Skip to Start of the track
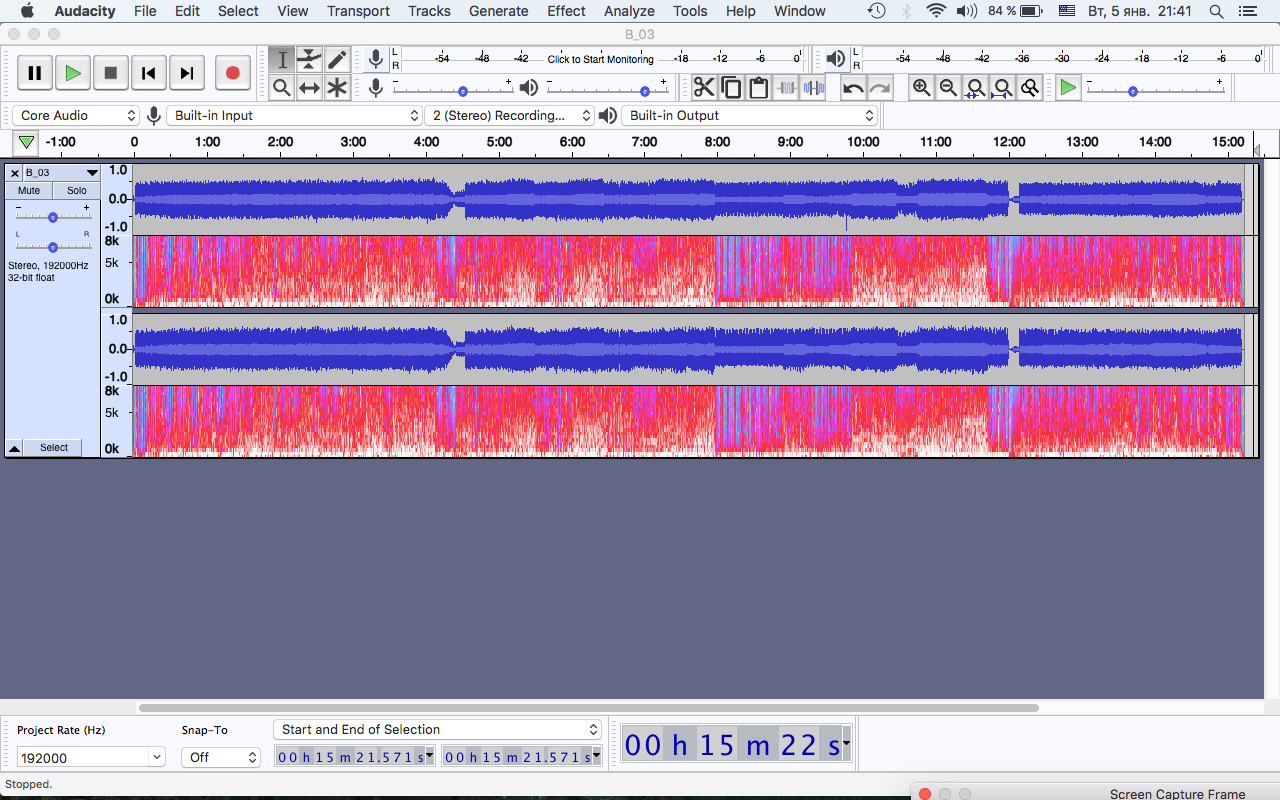 (x=148, y=73)
